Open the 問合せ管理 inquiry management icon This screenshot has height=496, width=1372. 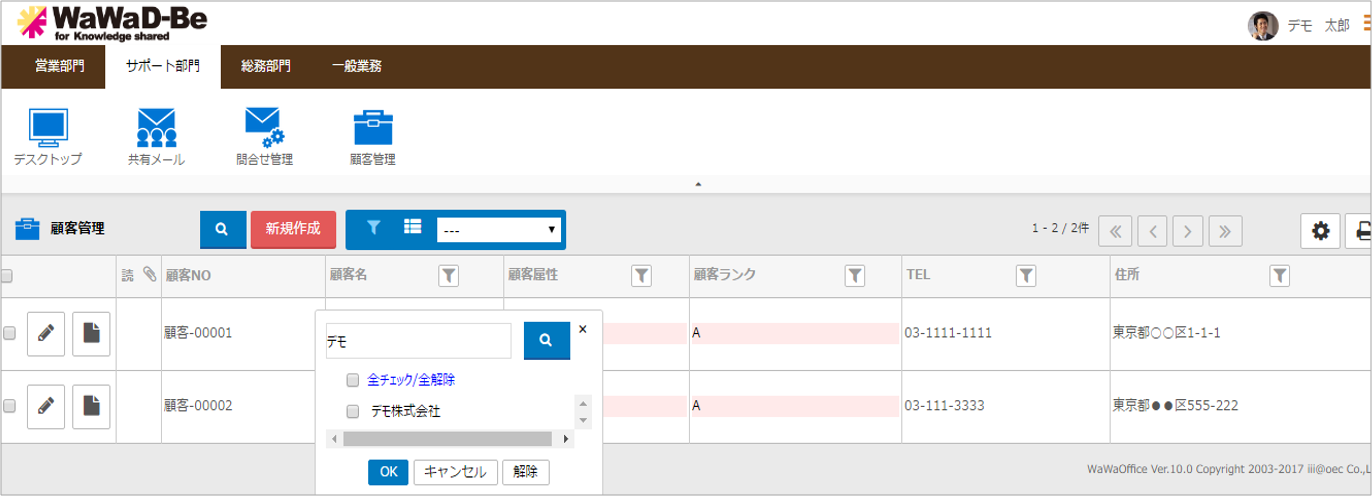point(264,128)
